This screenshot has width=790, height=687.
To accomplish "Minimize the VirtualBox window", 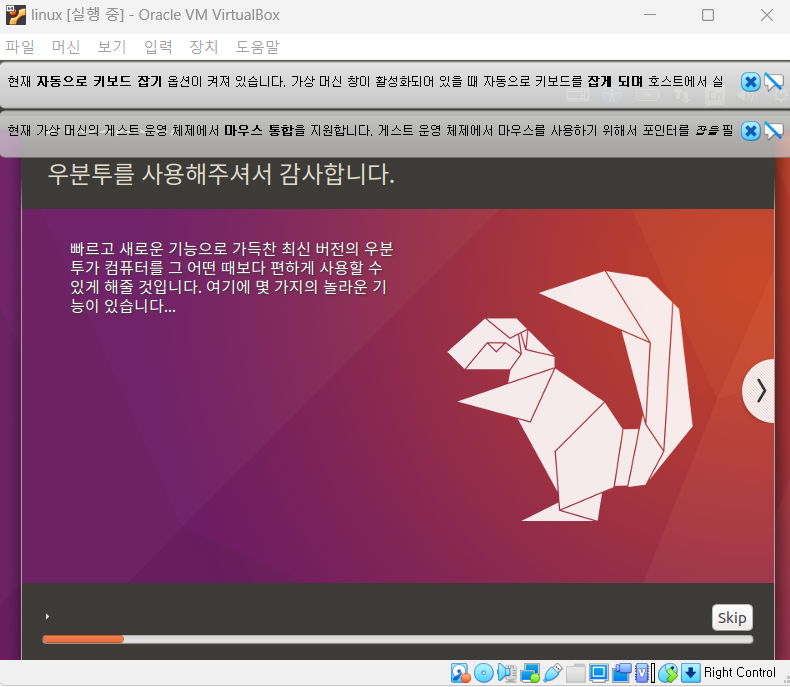I will pos(650,15).
